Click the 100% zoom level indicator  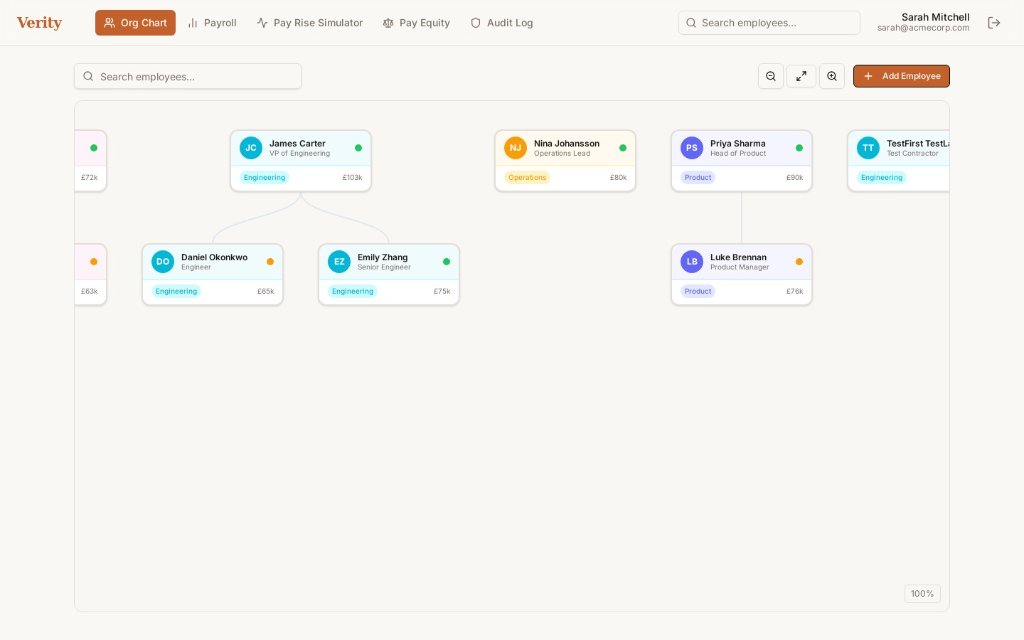click(922, 593)
